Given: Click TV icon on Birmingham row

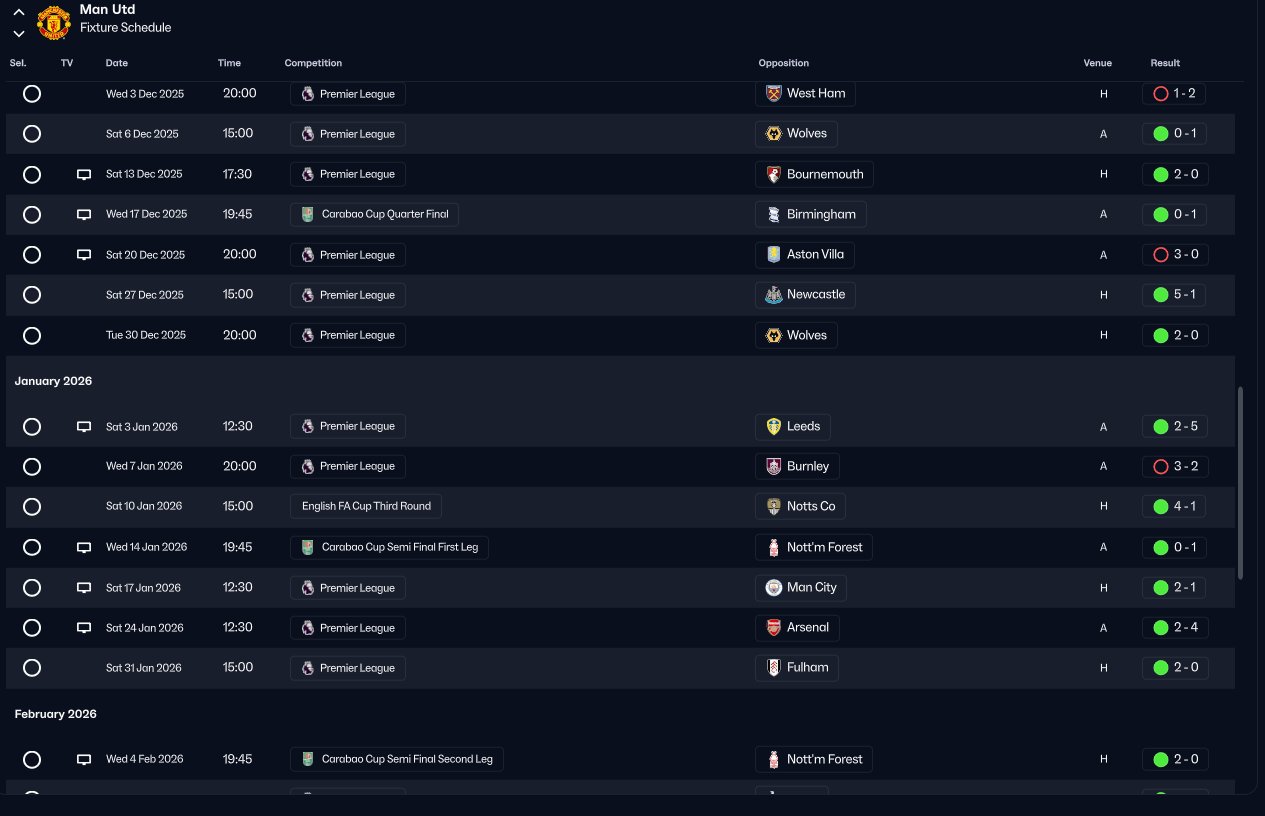Looking at the screenshot, I should [84, 214].
